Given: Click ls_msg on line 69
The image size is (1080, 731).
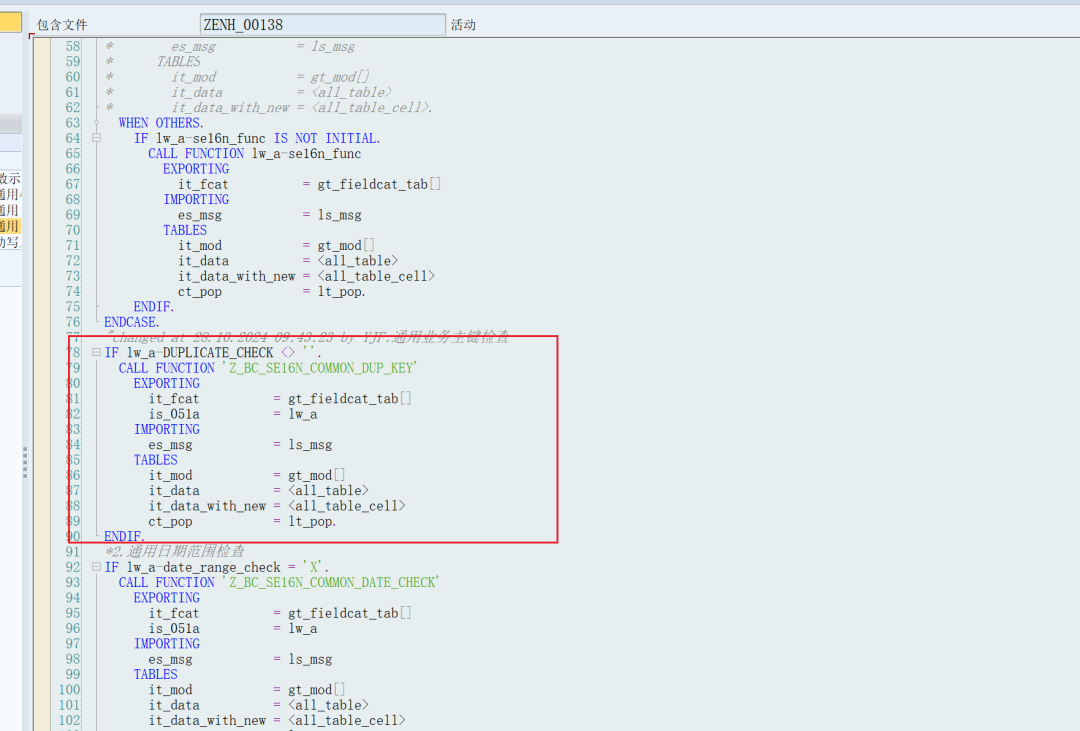Looking at the screenshot, I should click(x=340, y=215).
